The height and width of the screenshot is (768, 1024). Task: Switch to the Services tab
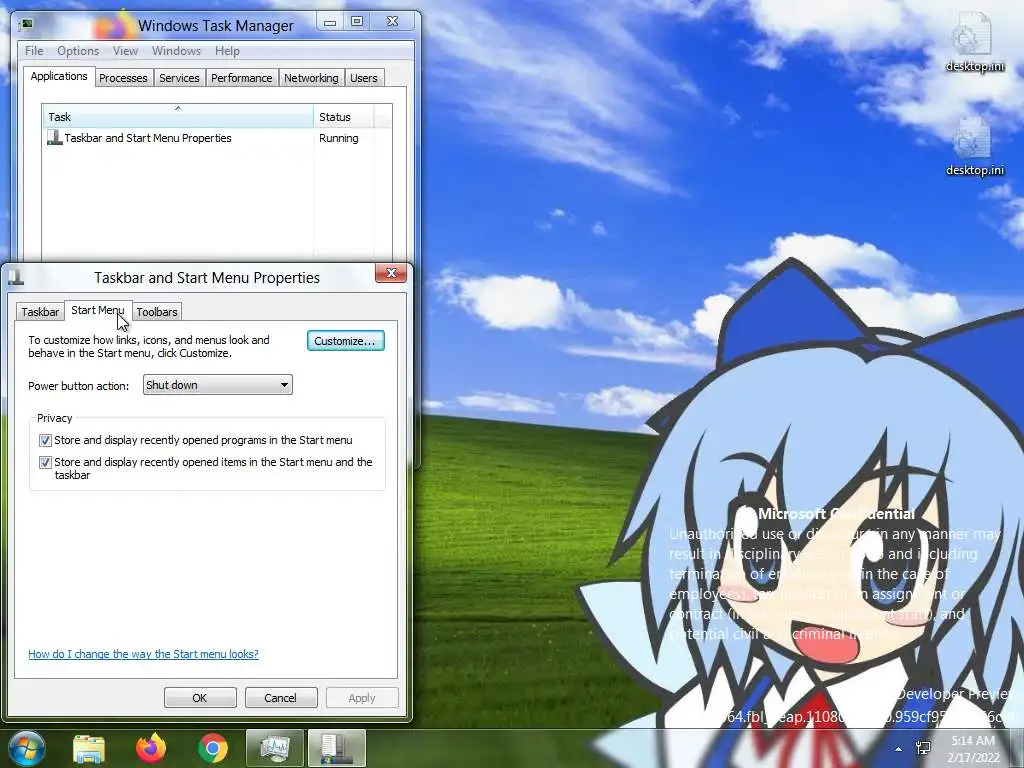point(180,78)
